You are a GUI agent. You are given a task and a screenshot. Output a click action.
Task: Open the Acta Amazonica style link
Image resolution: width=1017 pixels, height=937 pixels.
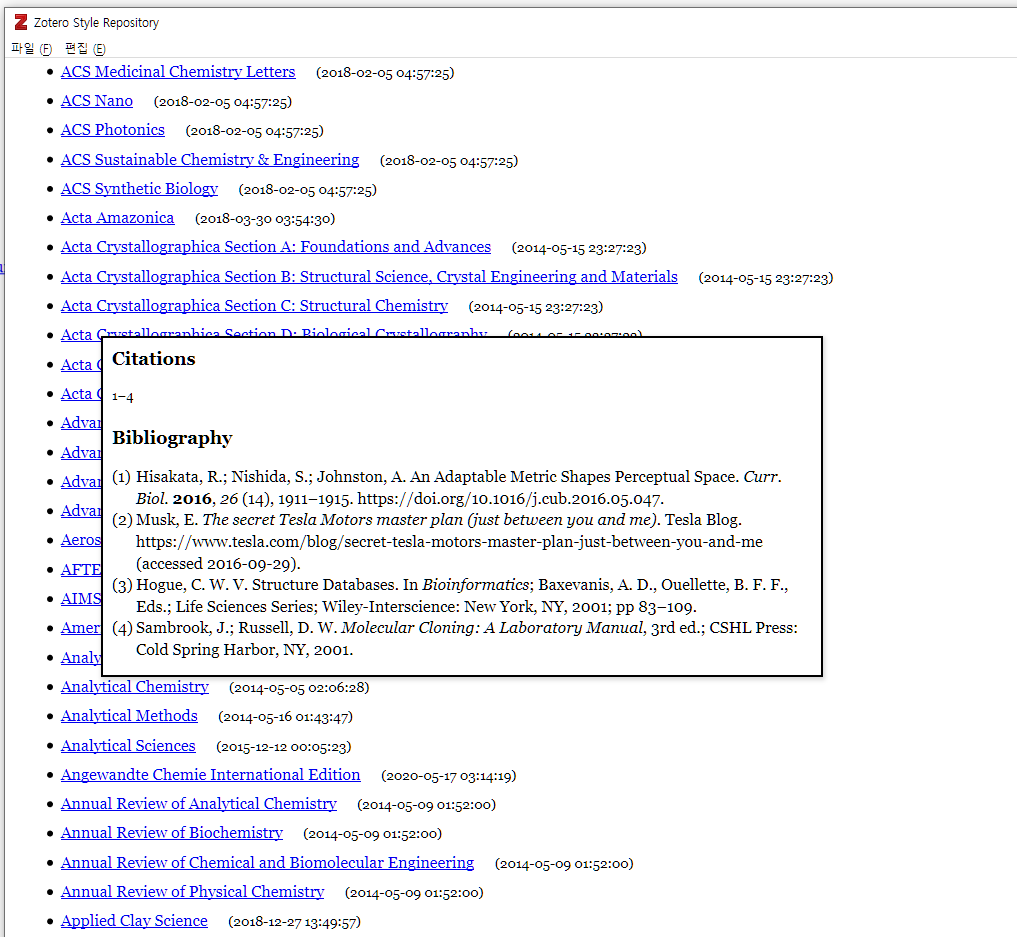pos(117,218)
